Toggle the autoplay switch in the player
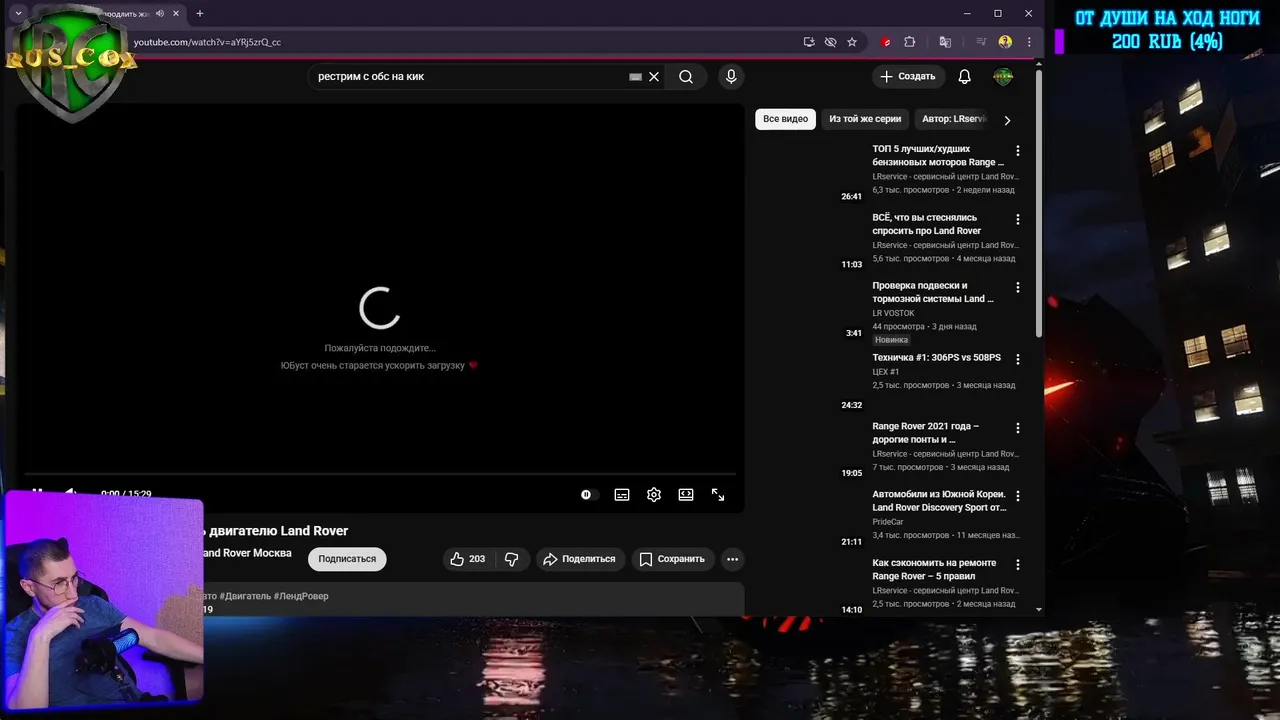Image resolution: width=1280 pixels, height=720 pixels. [587, 495]
